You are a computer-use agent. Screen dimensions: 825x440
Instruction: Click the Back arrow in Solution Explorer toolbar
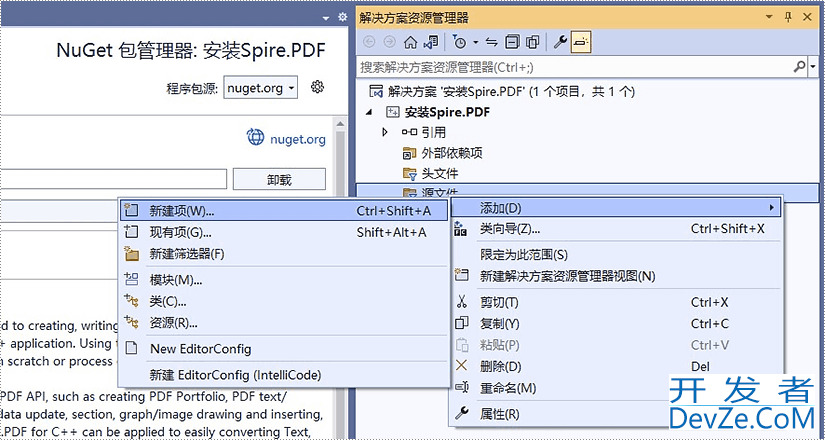[369, 42]
